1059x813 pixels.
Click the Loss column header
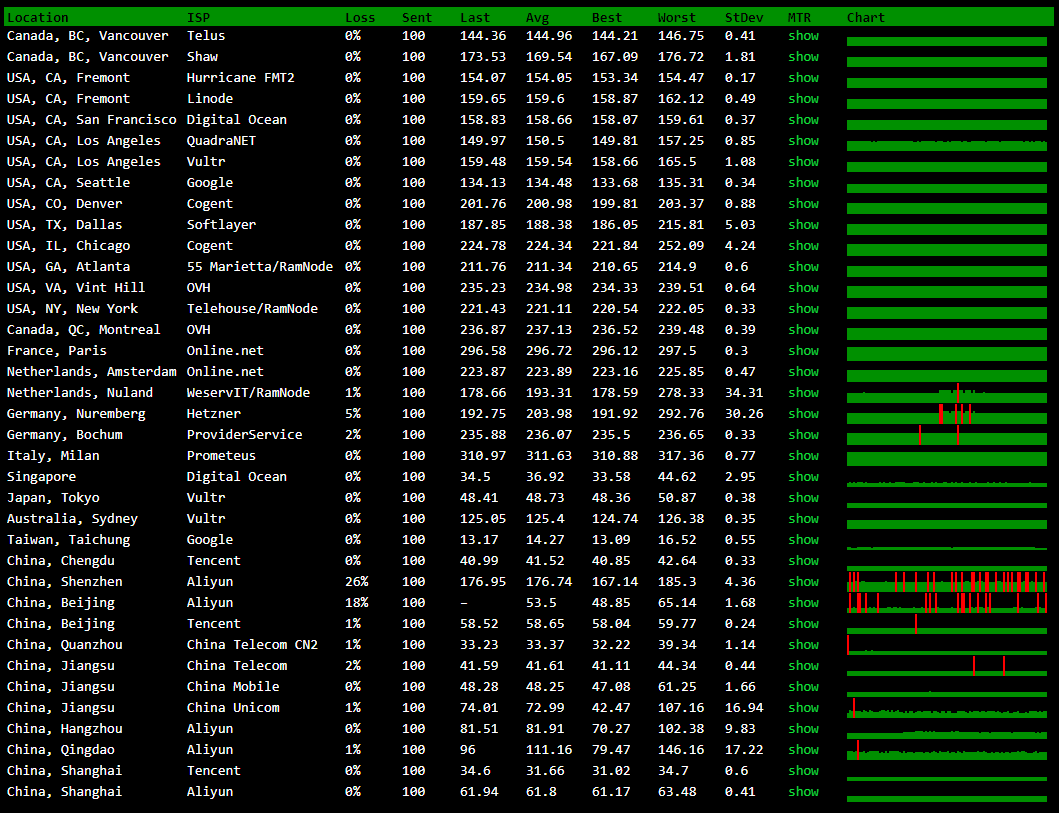click(x=360, y=17)
